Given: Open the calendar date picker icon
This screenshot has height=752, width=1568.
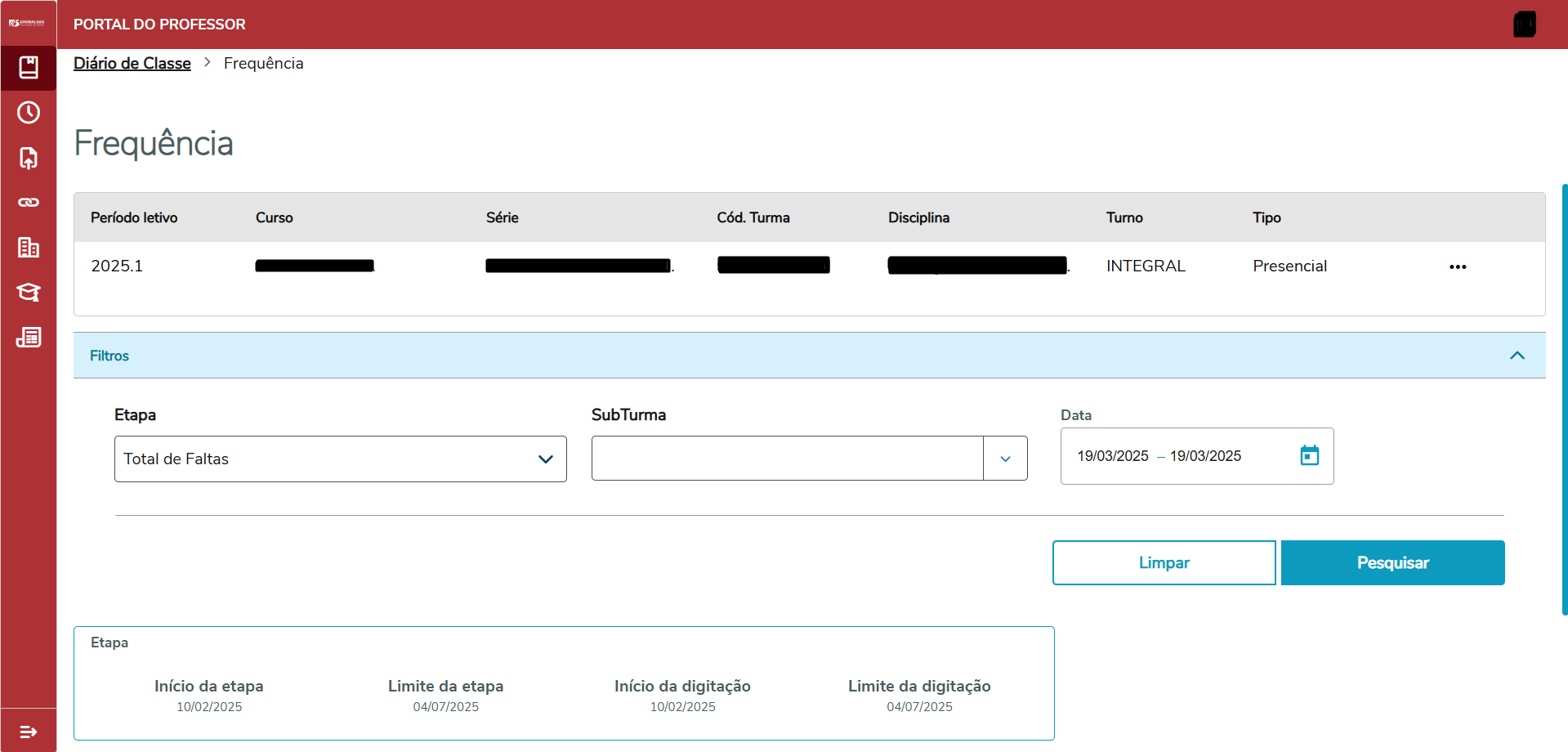Looking at the screenshot, I should 1309,455.
